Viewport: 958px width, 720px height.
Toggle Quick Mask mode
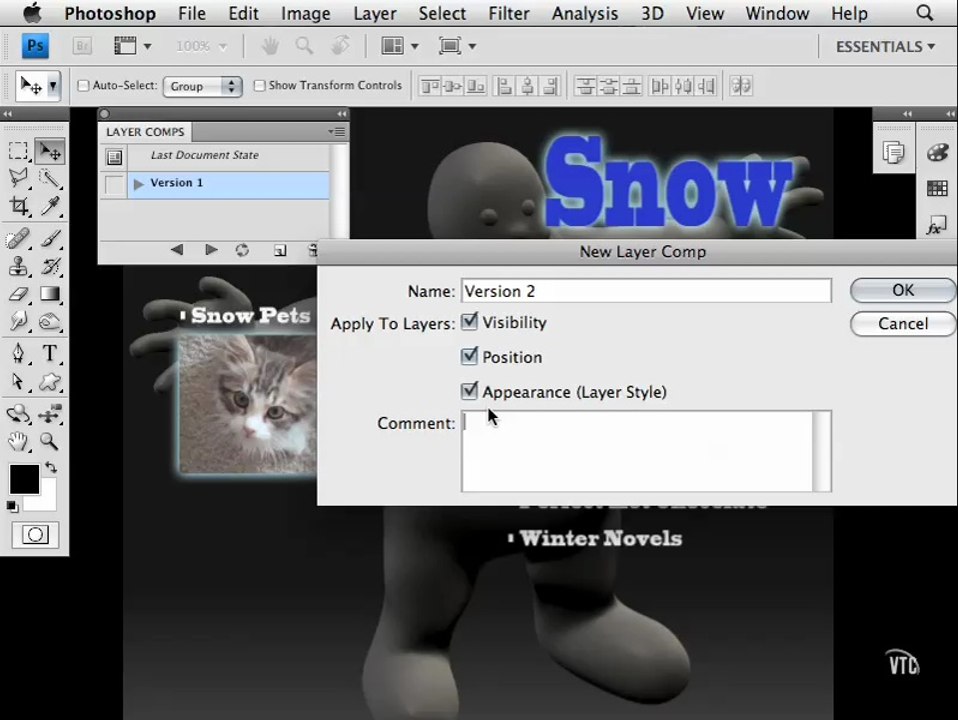(x=35, y=535)
